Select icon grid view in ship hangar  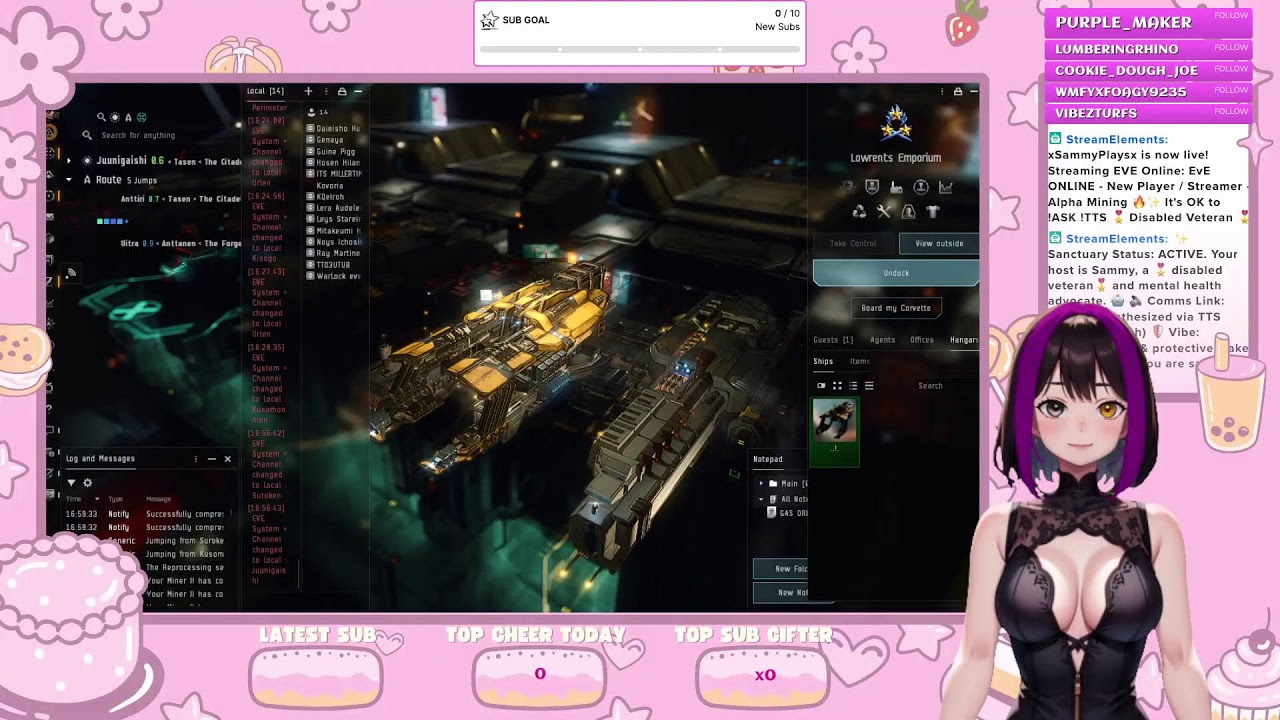pyautogui.click(x=837, y=386)
